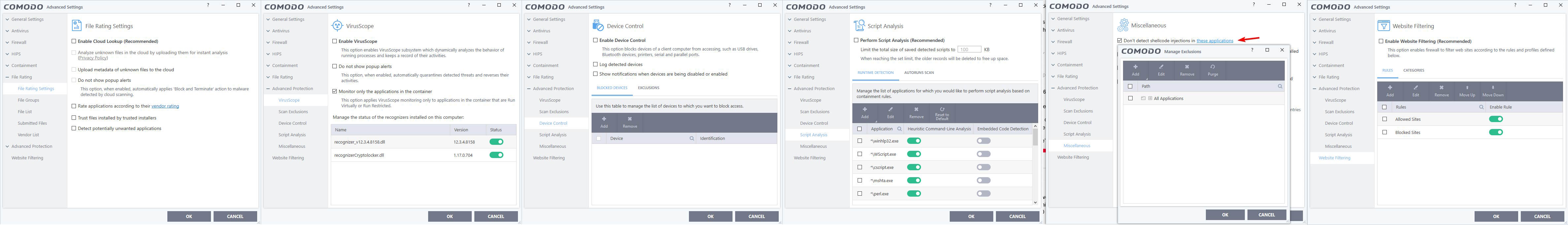Click Remove in the Device Control toolbar

630,122
